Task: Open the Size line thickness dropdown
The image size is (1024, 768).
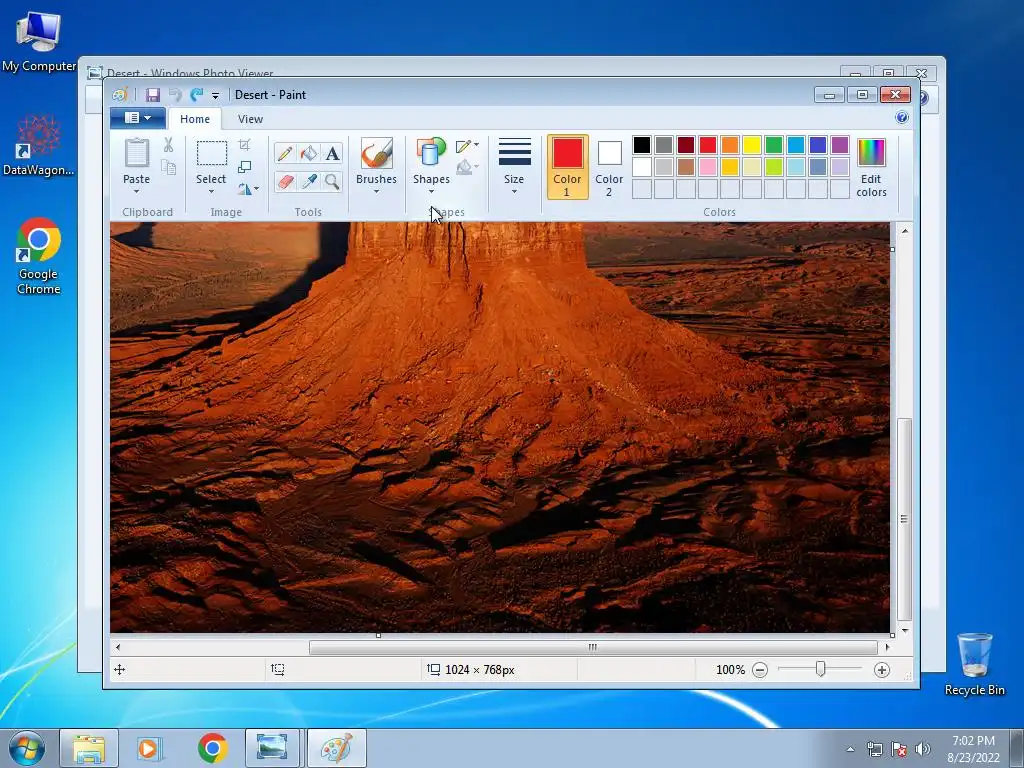Action: (514, 166)
